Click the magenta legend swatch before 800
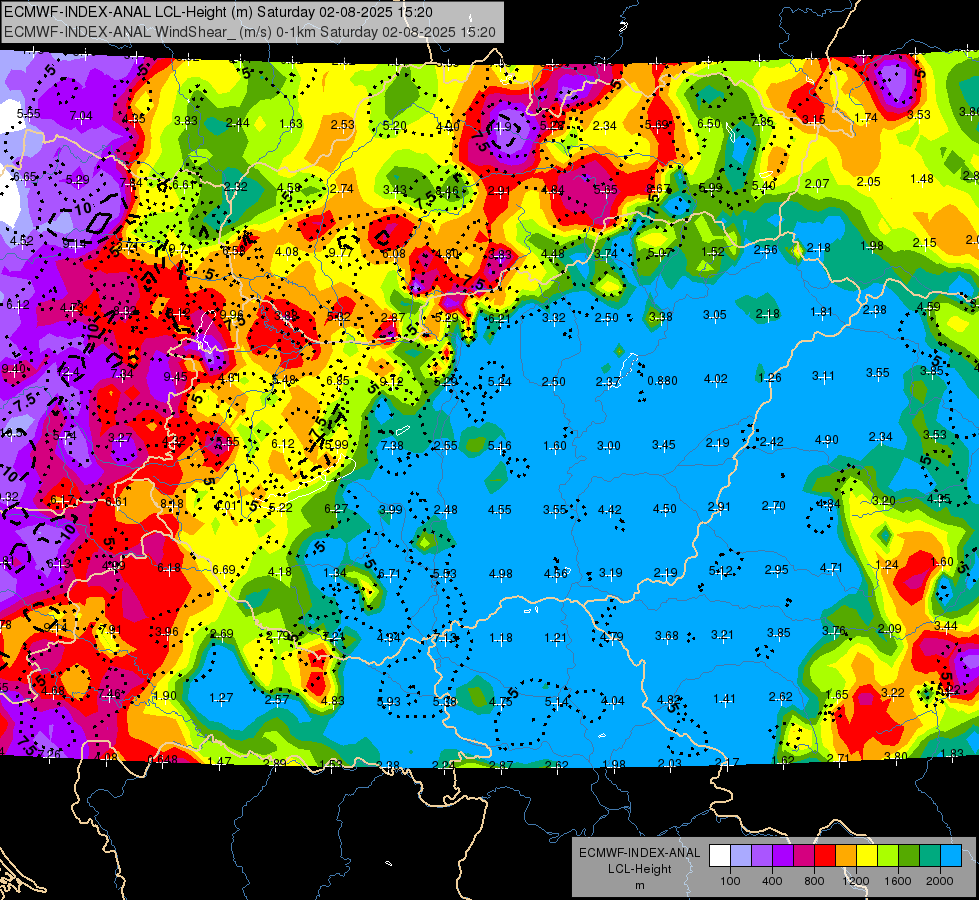 [804, 856]
